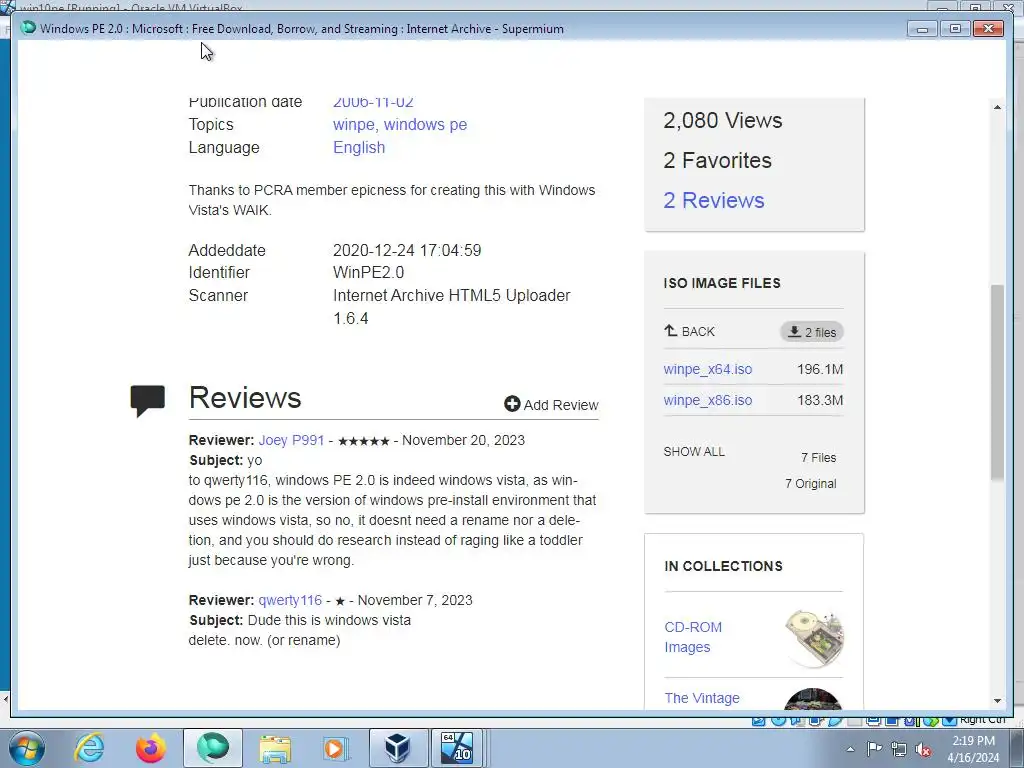Click the publication date link

373,103
